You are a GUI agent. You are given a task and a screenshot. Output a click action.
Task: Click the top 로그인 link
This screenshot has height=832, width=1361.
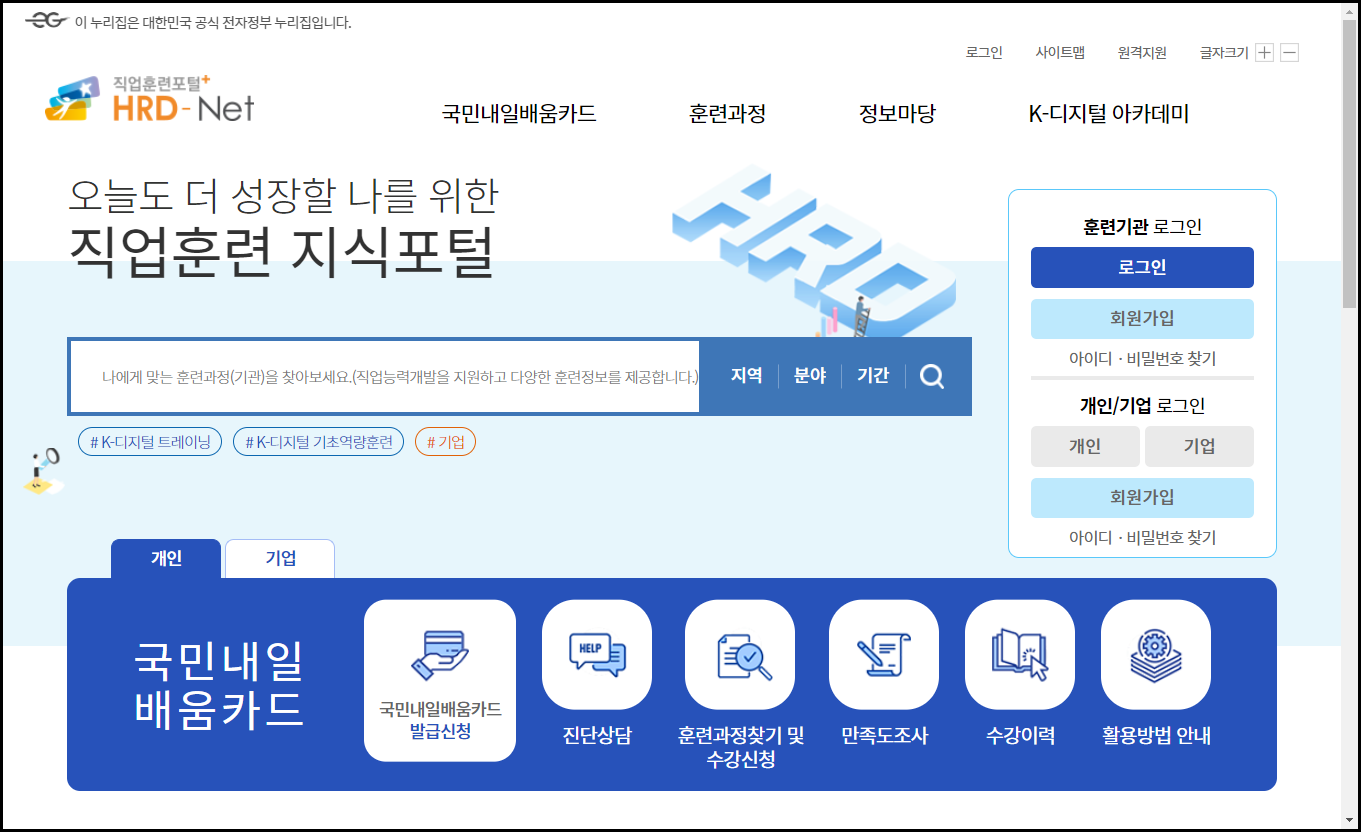coord(984,53)
